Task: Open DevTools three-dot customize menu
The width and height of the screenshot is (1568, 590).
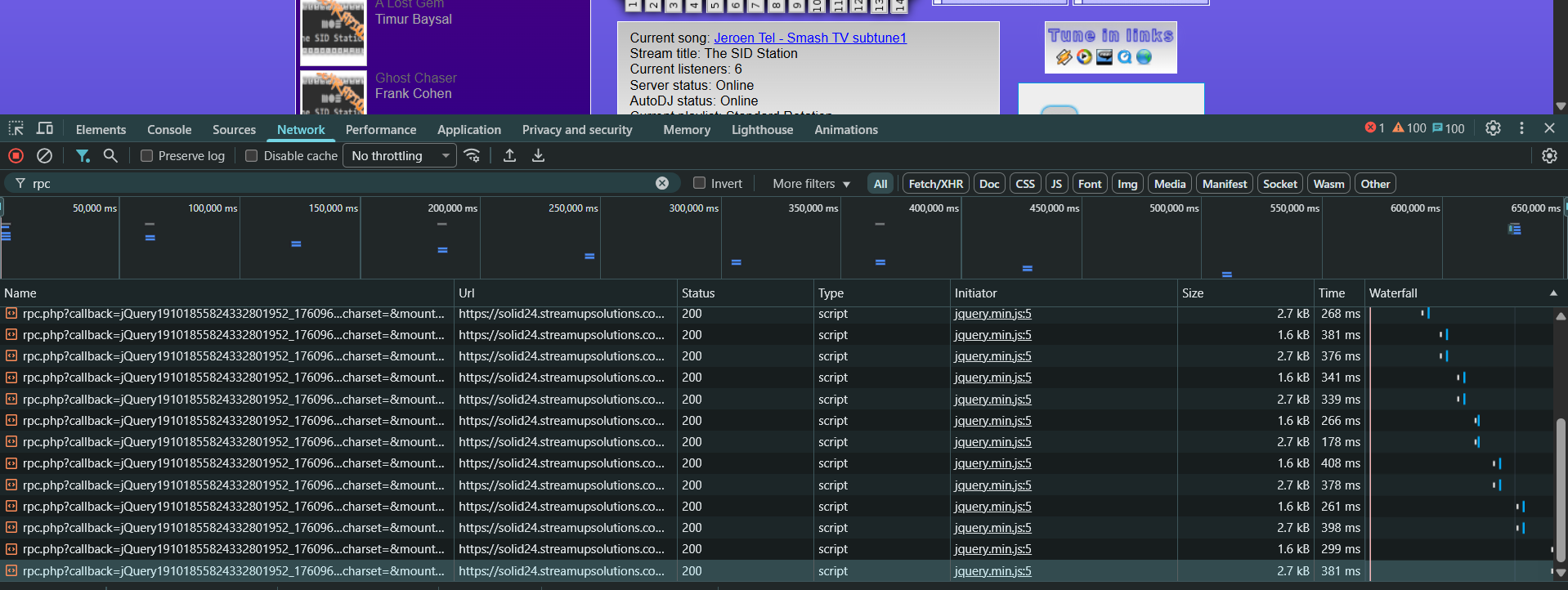Action: point(1521,128)
